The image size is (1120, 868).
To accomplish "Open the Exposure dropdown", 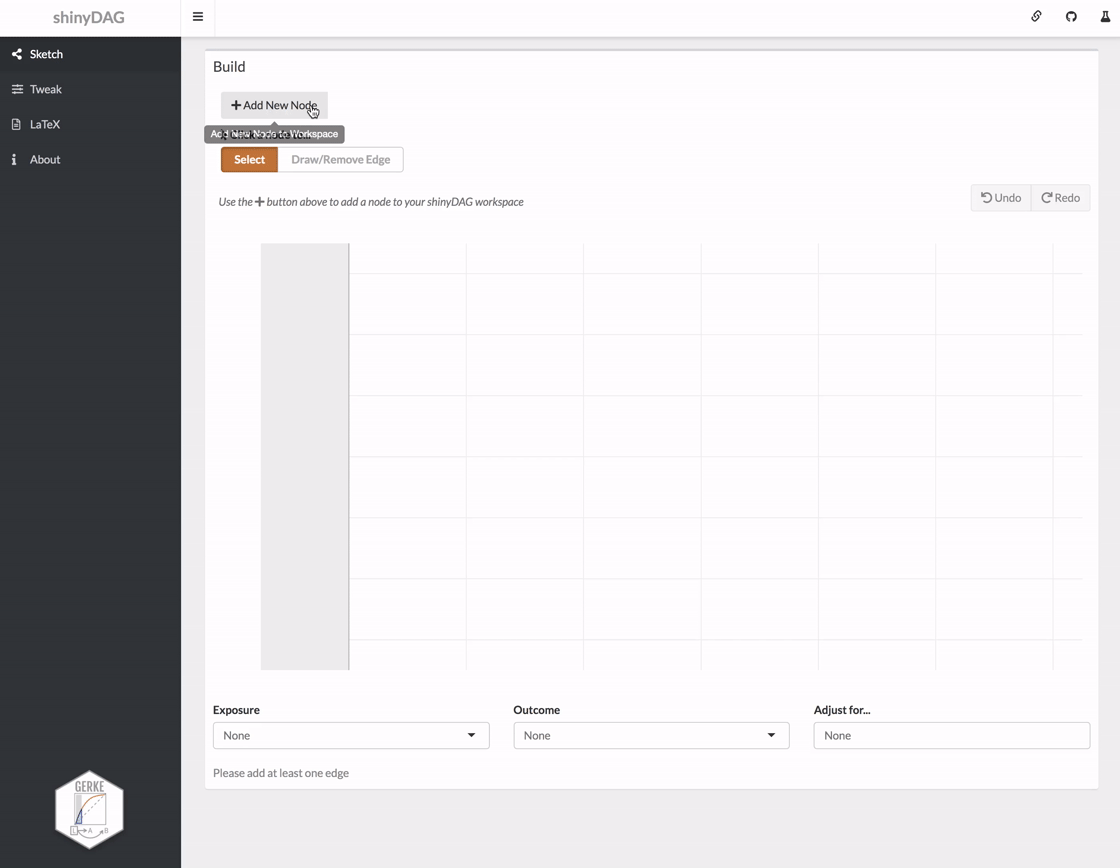I will pyautogui.click(x=351, y=735).
